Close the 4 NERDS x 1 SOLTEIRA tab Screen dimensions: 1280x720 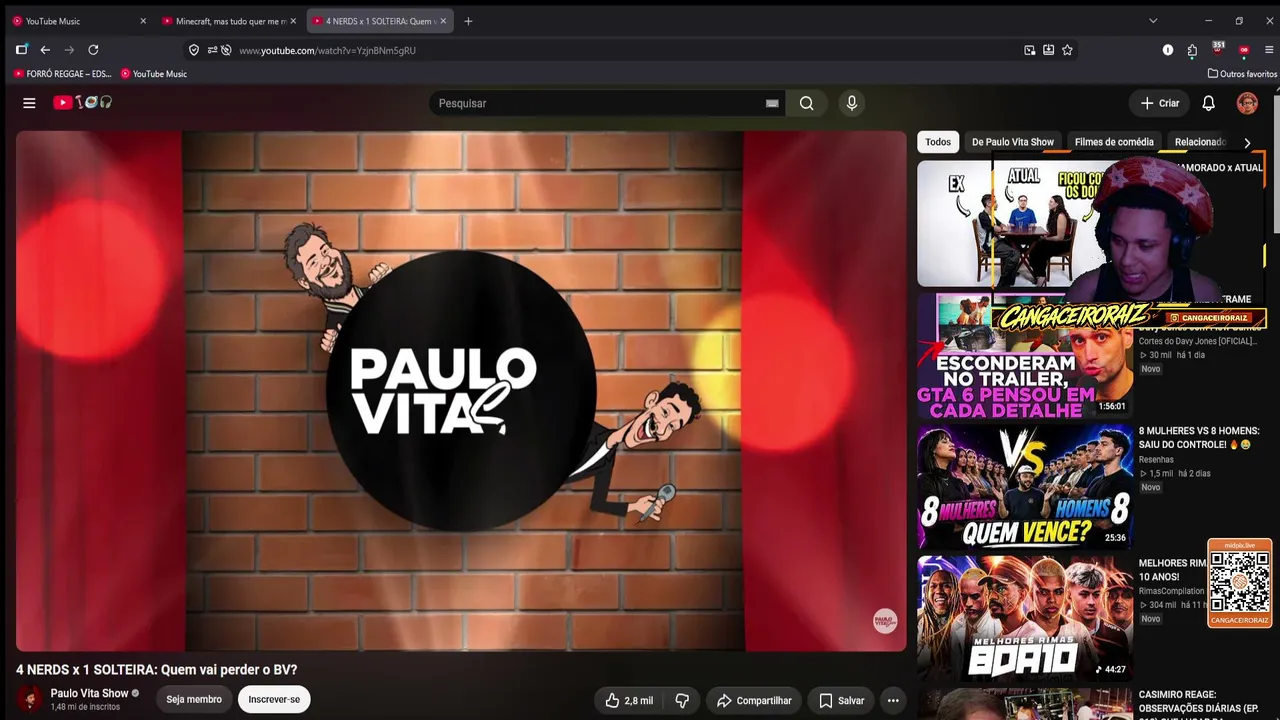443,21
